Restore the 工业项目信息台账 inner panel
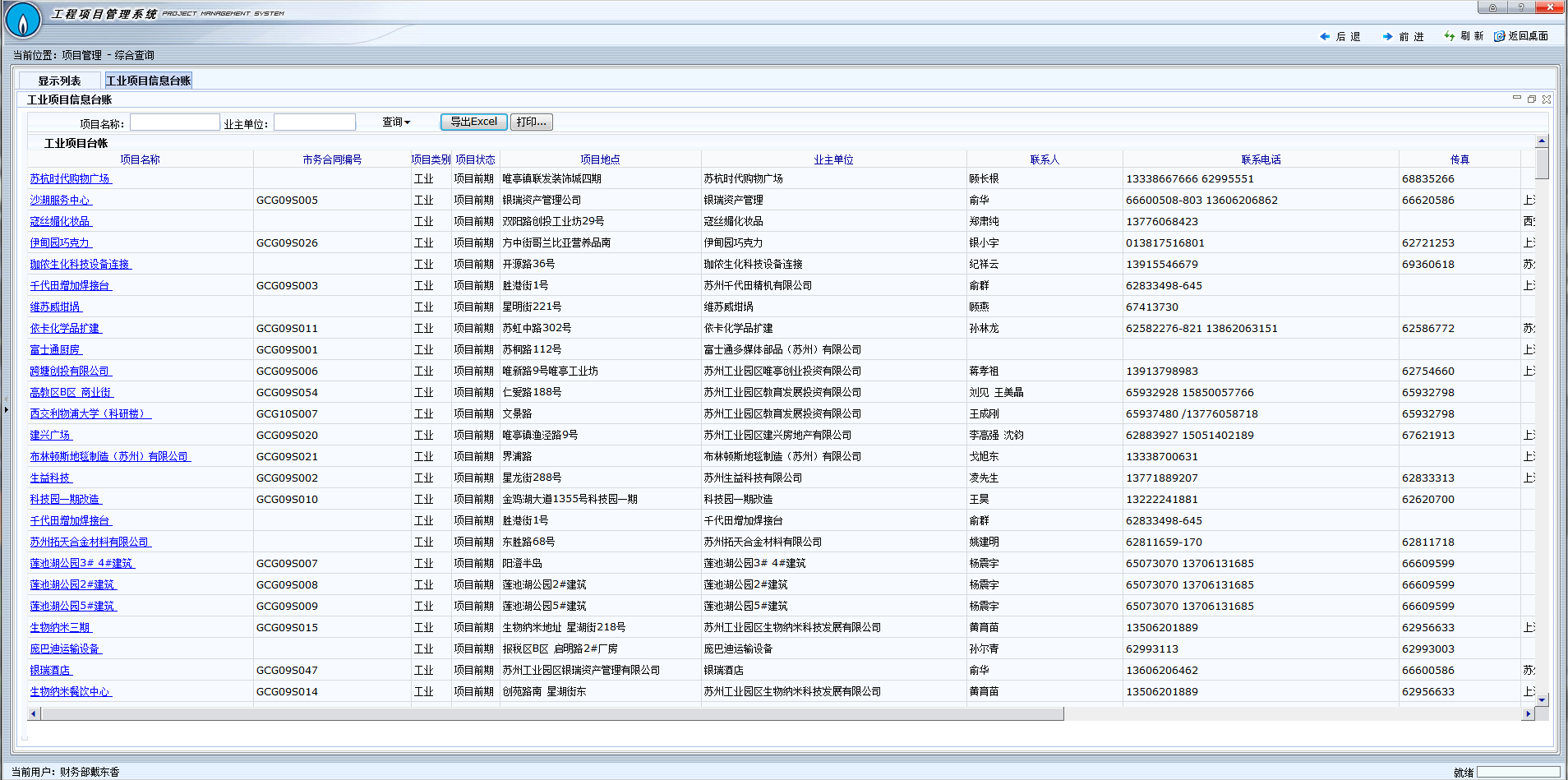The height and width of the screenshot is (780, 1568). coord(1532,99)
